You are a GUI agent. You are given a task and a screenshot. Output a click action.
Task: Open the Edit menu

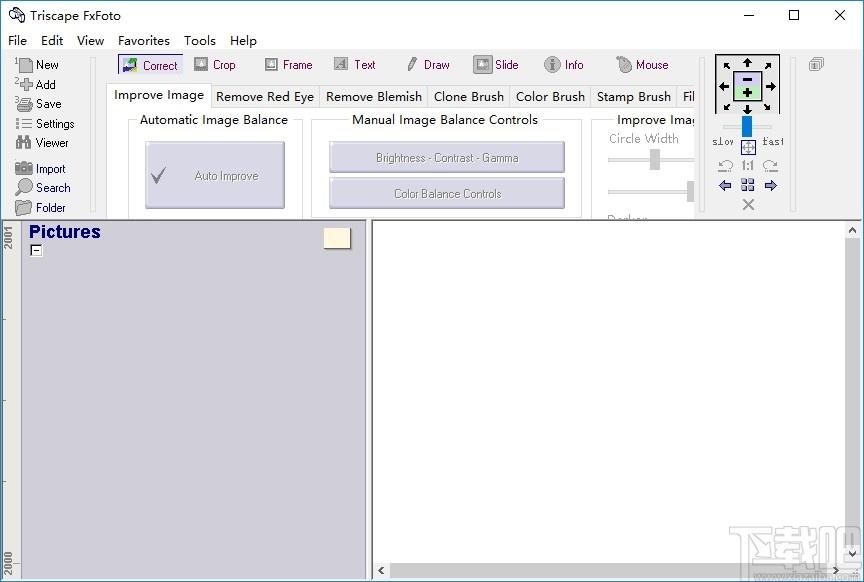52,41
